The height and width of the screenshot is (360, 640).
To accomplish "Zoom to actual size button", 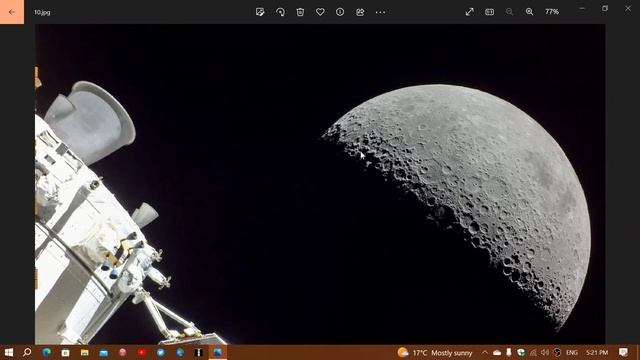I will pos(489,12).
